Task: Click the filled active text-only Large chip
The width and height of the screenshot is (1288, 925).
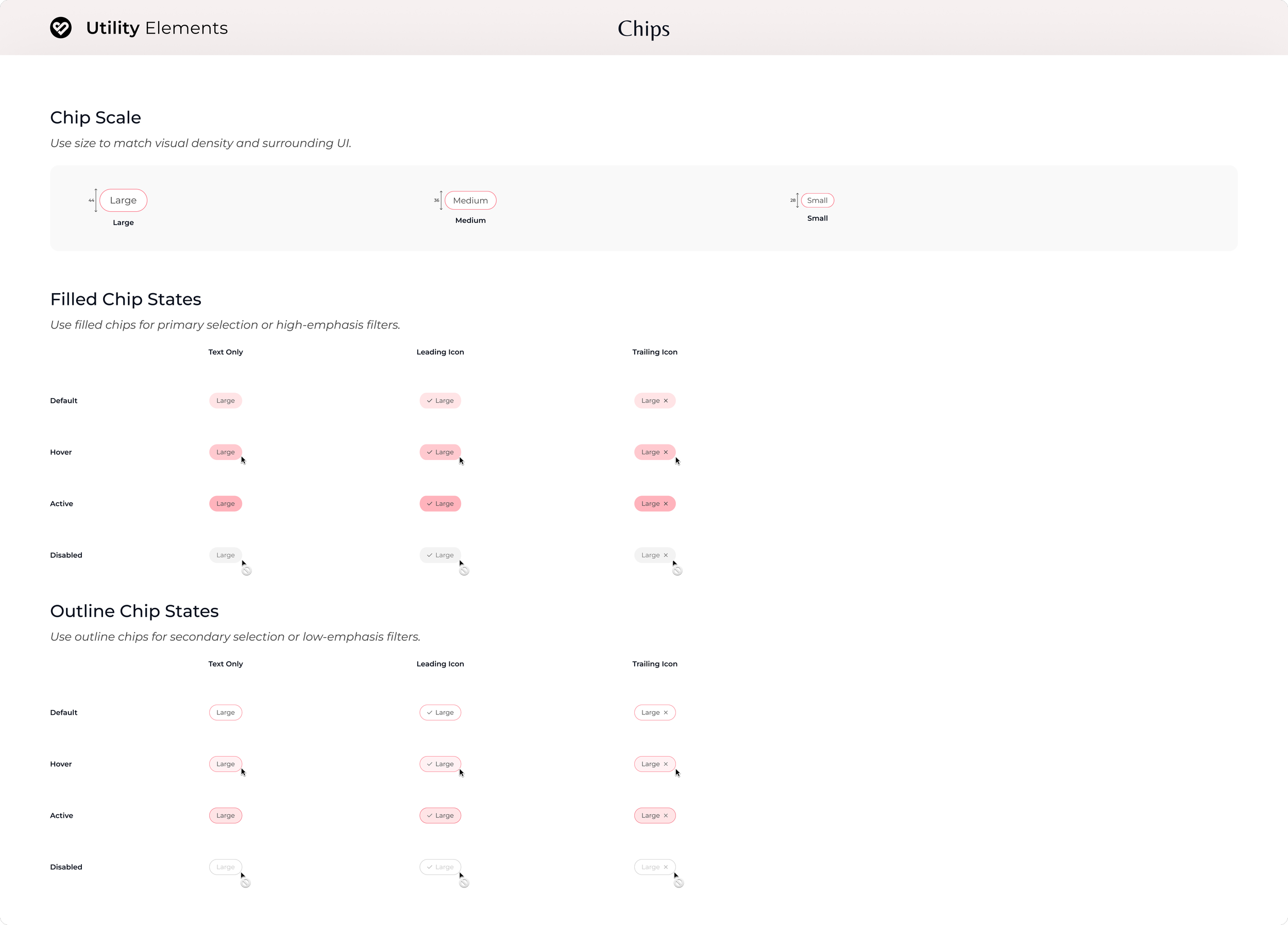Action: (226, 504)
